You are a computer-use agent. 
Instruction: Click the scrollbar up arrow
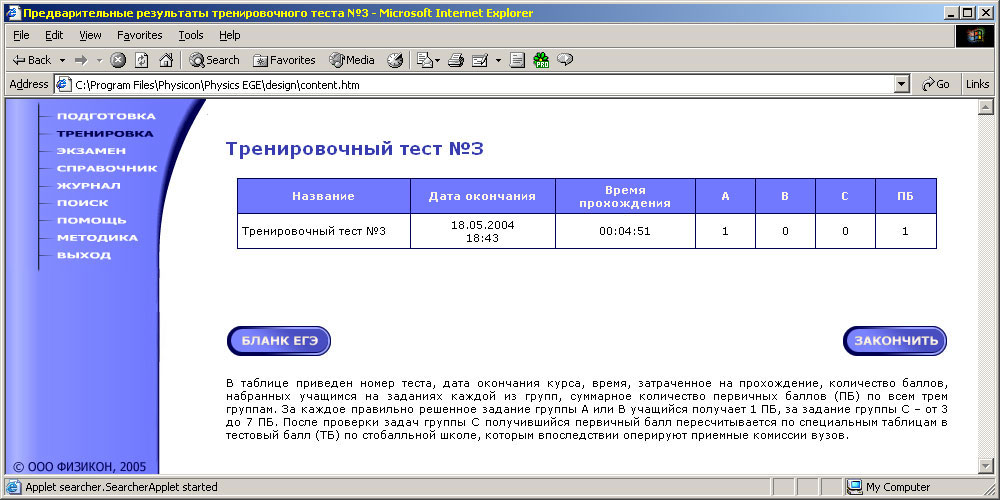click(985, 106)
